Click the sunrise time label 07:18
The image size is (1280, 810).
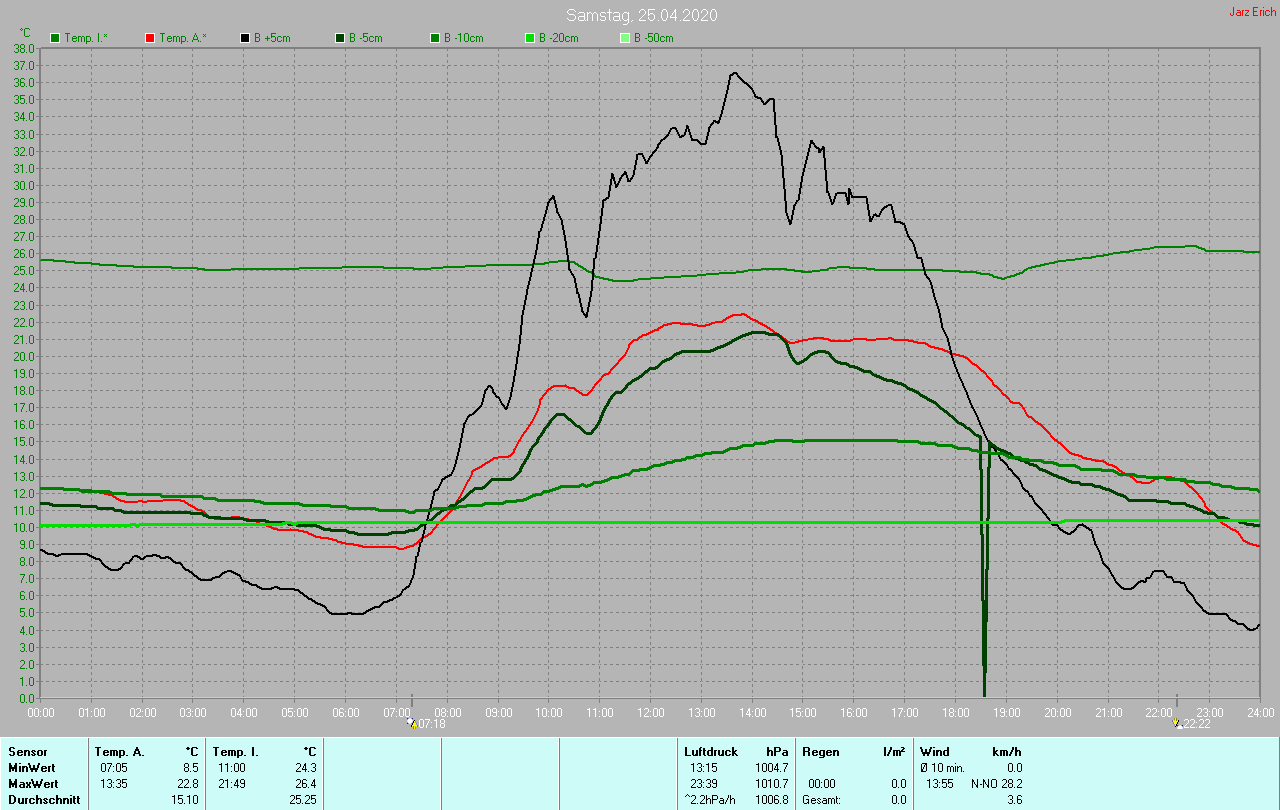(431, 723)
